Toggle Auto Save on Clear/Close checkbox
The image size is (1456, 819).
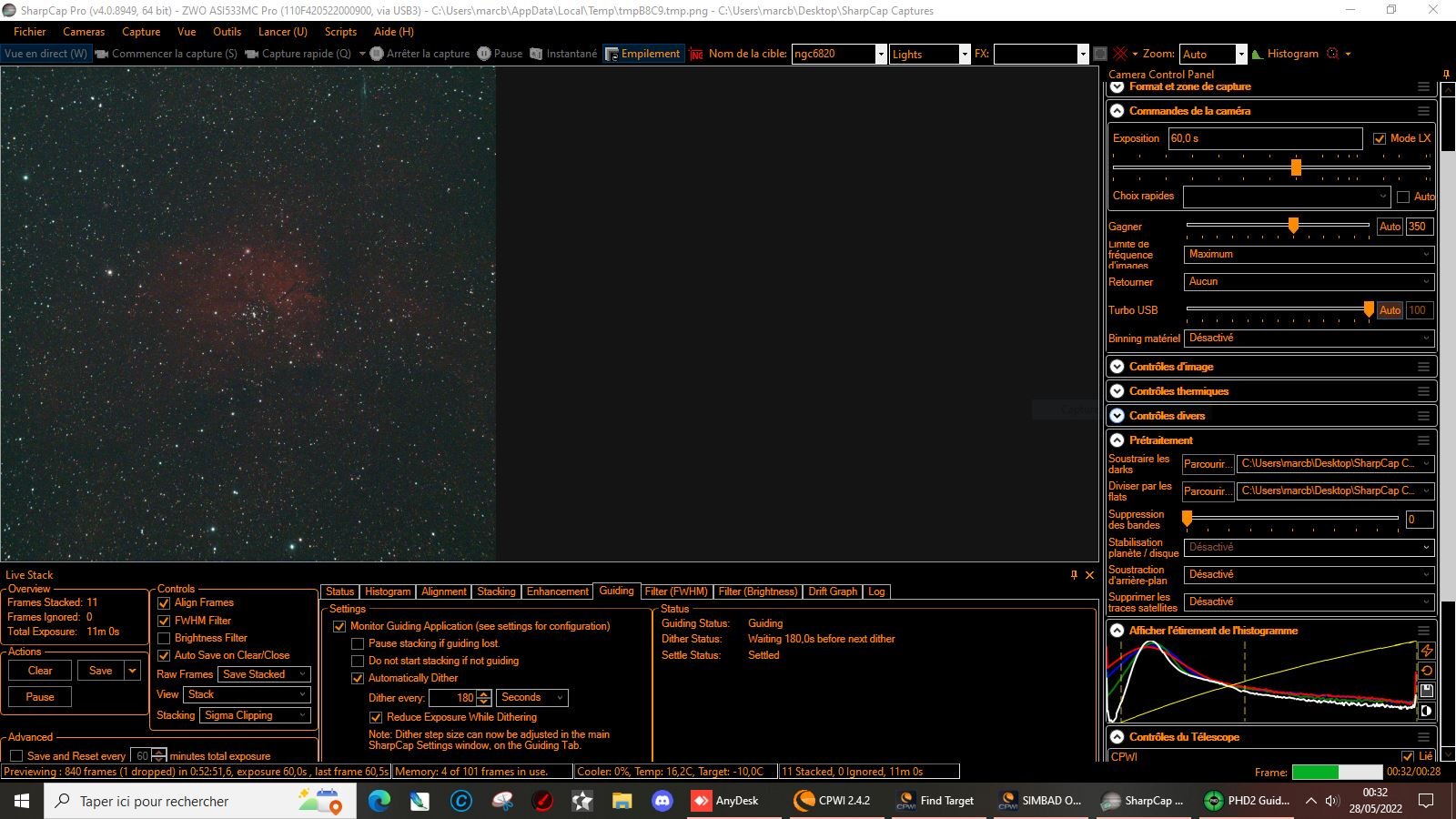pyautogui.click(x=164, y=655)
